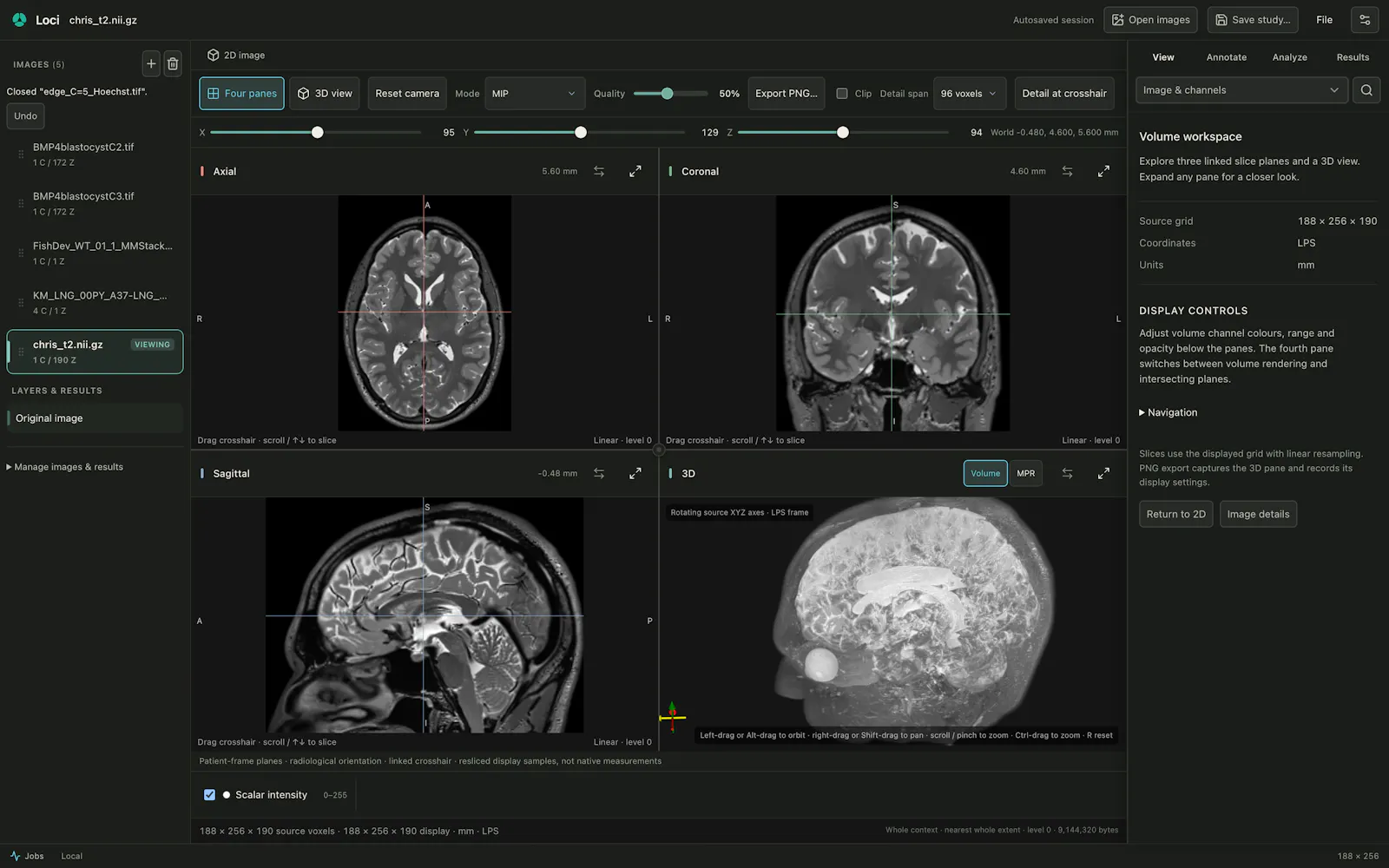Click Export PNG button
The height and width of the screenshot is (868, 1389).
coord(787,93)
